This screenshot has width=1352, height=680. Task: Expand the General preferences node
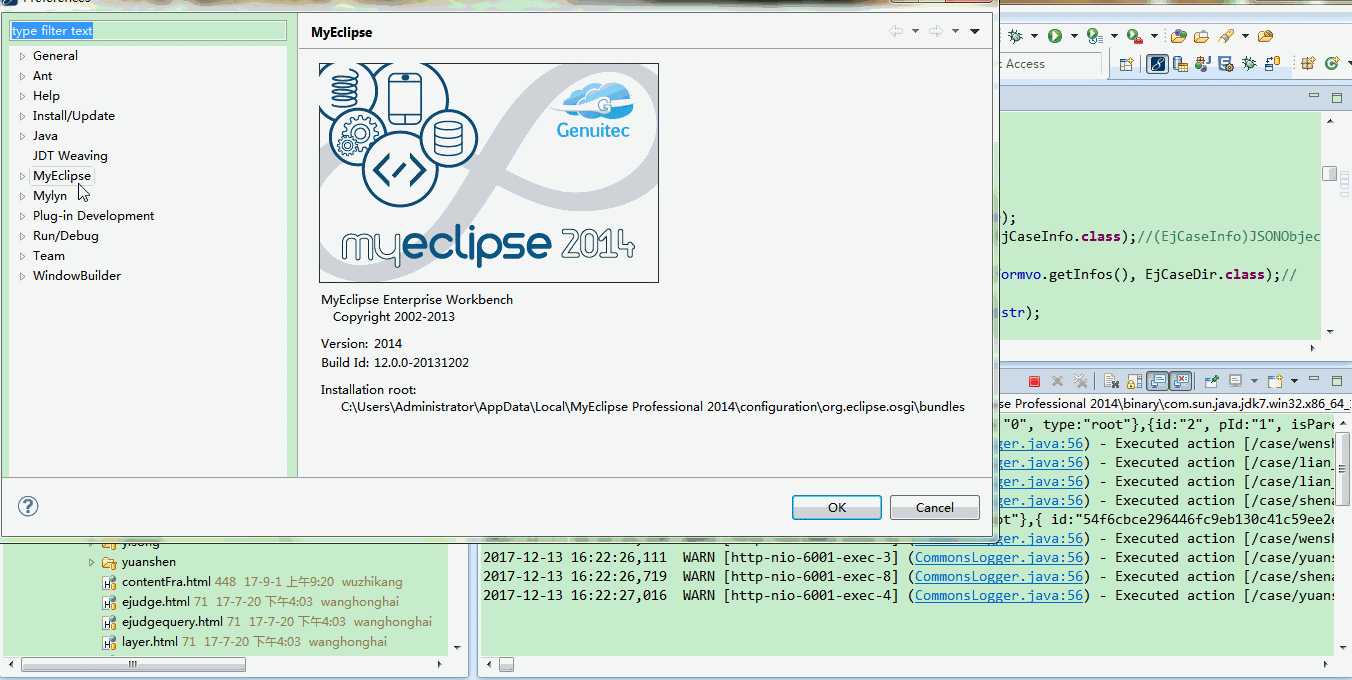tap(22, 56)
